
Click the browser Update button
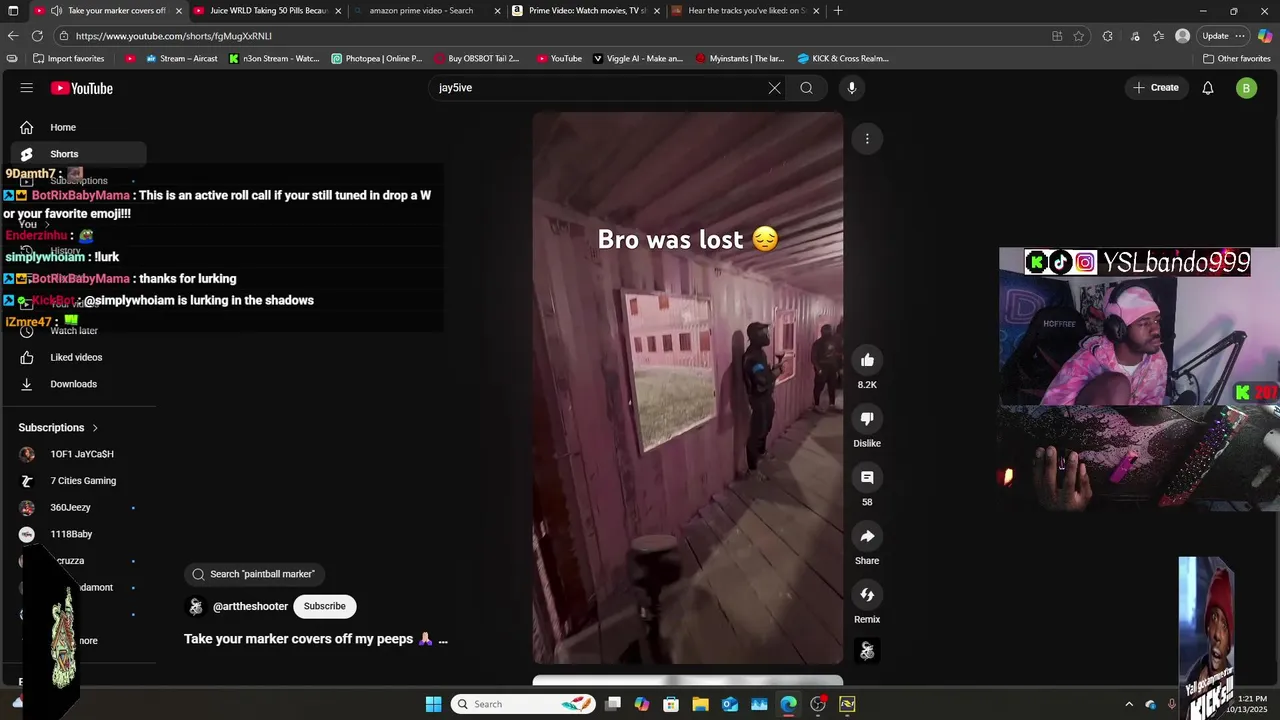coord(1215,36)
